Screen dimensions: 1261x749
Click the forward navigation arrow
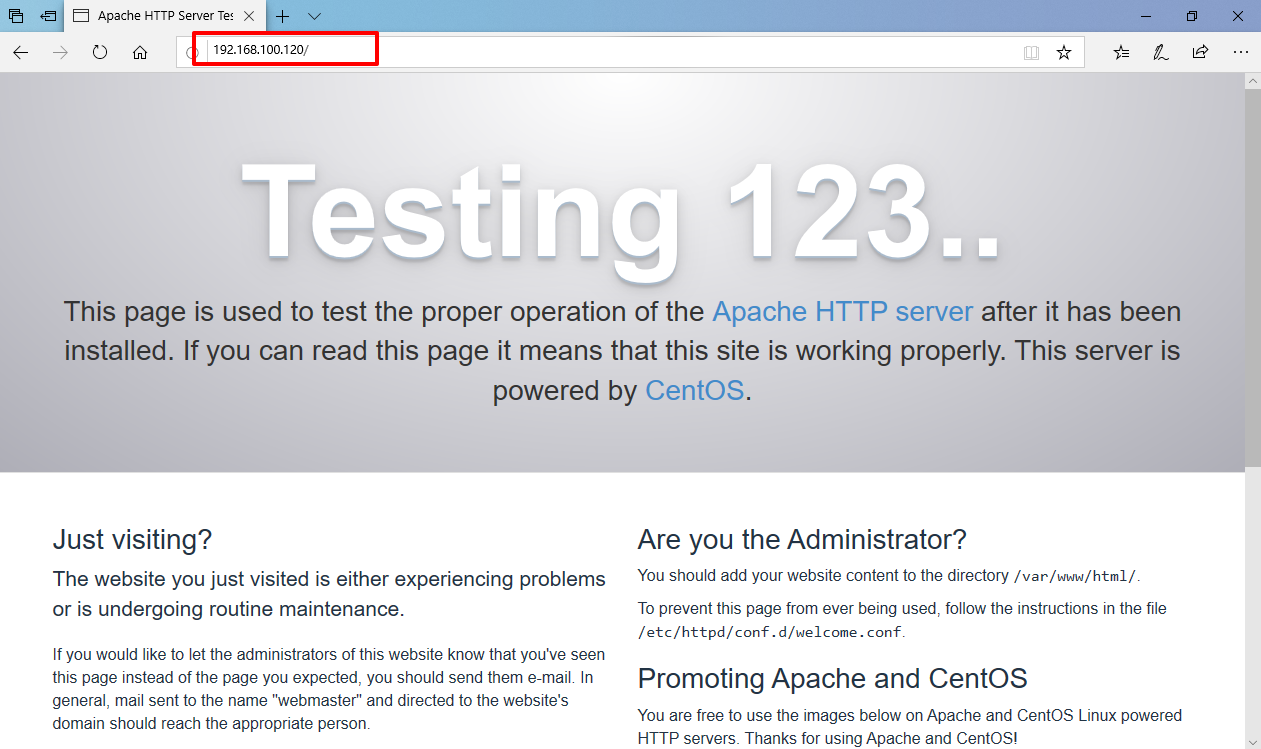tap(60, 53)
